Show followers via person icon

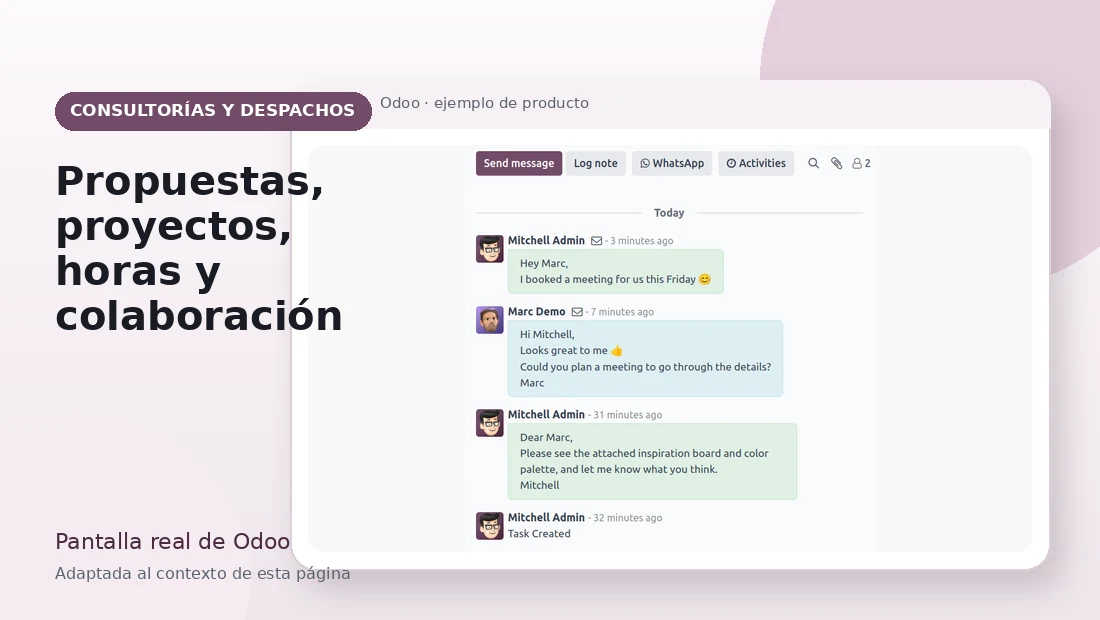click(857, 163)
